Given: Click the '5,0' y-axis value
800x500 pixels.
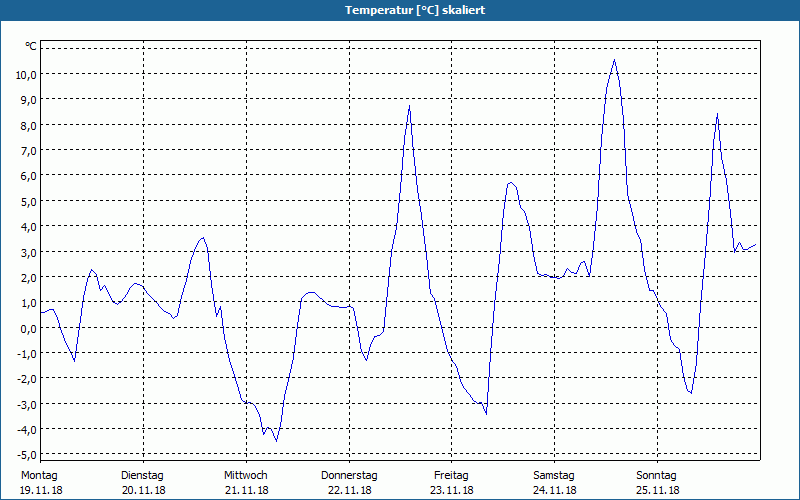Looking at the screenshot, I should [x=29, y=202].
